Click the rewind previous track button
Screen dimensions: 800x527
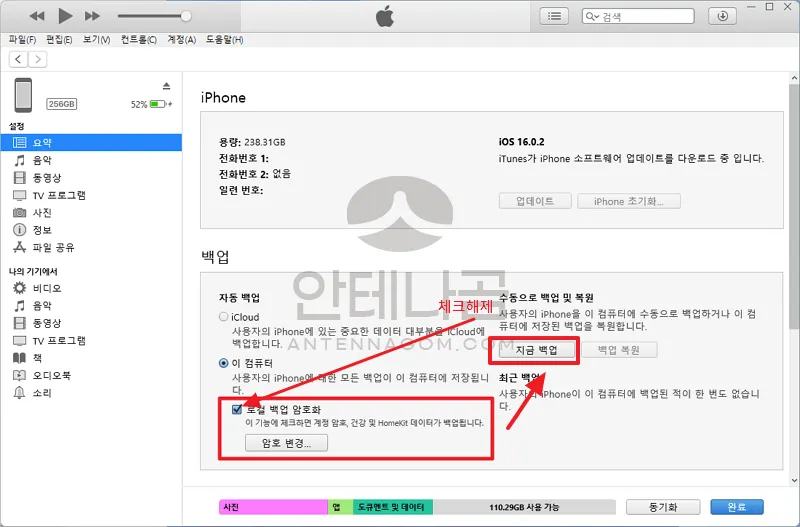coord(37,16)
